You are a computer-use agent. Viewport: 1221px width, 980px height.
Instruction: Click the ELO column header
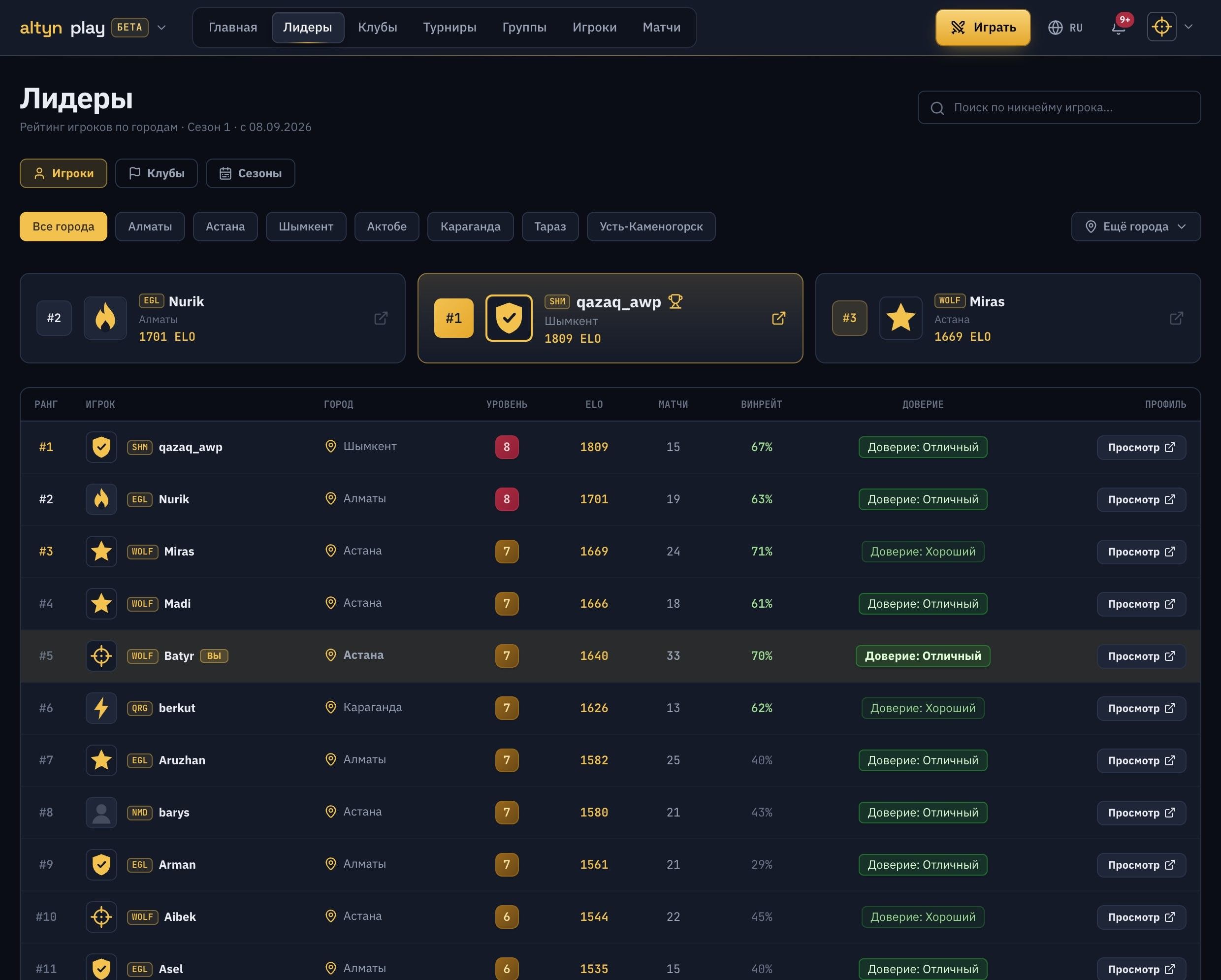point(594,404)
